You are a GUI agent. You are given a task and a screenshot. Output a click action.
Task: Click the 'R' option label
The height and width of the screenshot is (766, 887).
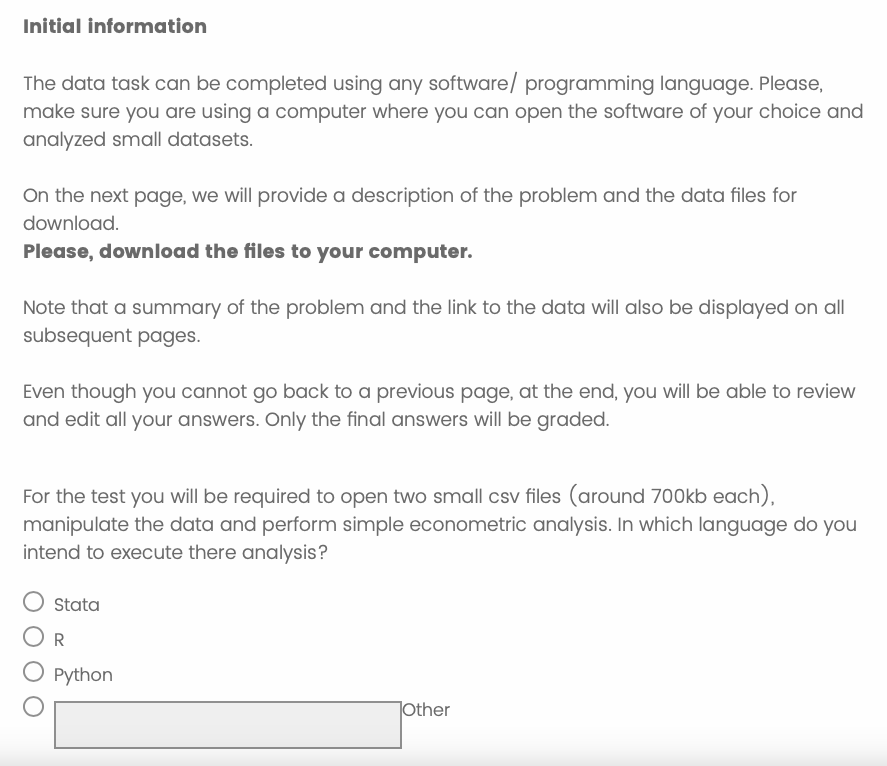[x=59, y=640]
